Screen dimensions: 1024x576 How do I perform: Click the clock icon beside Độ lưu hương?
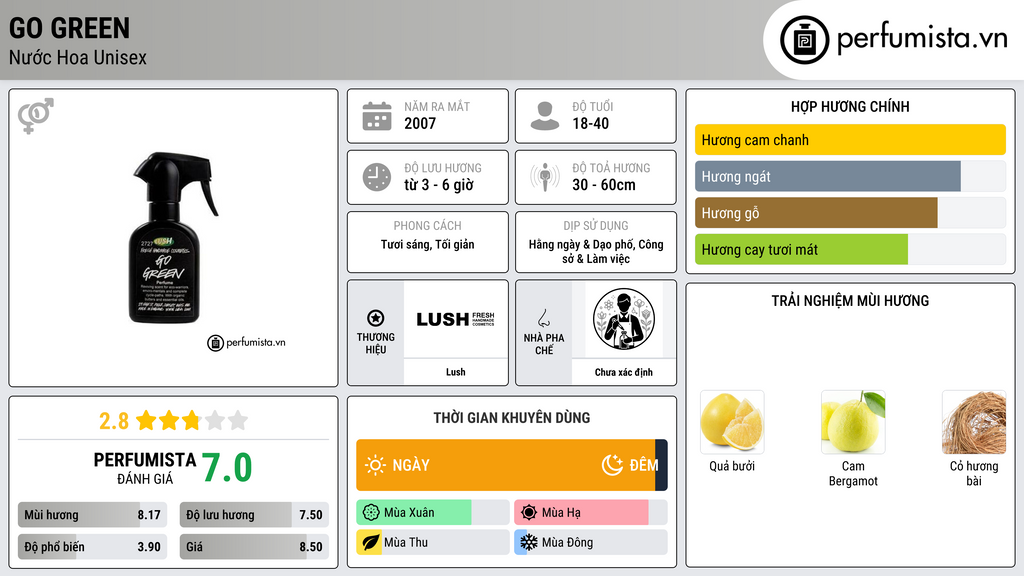point(377,177)
